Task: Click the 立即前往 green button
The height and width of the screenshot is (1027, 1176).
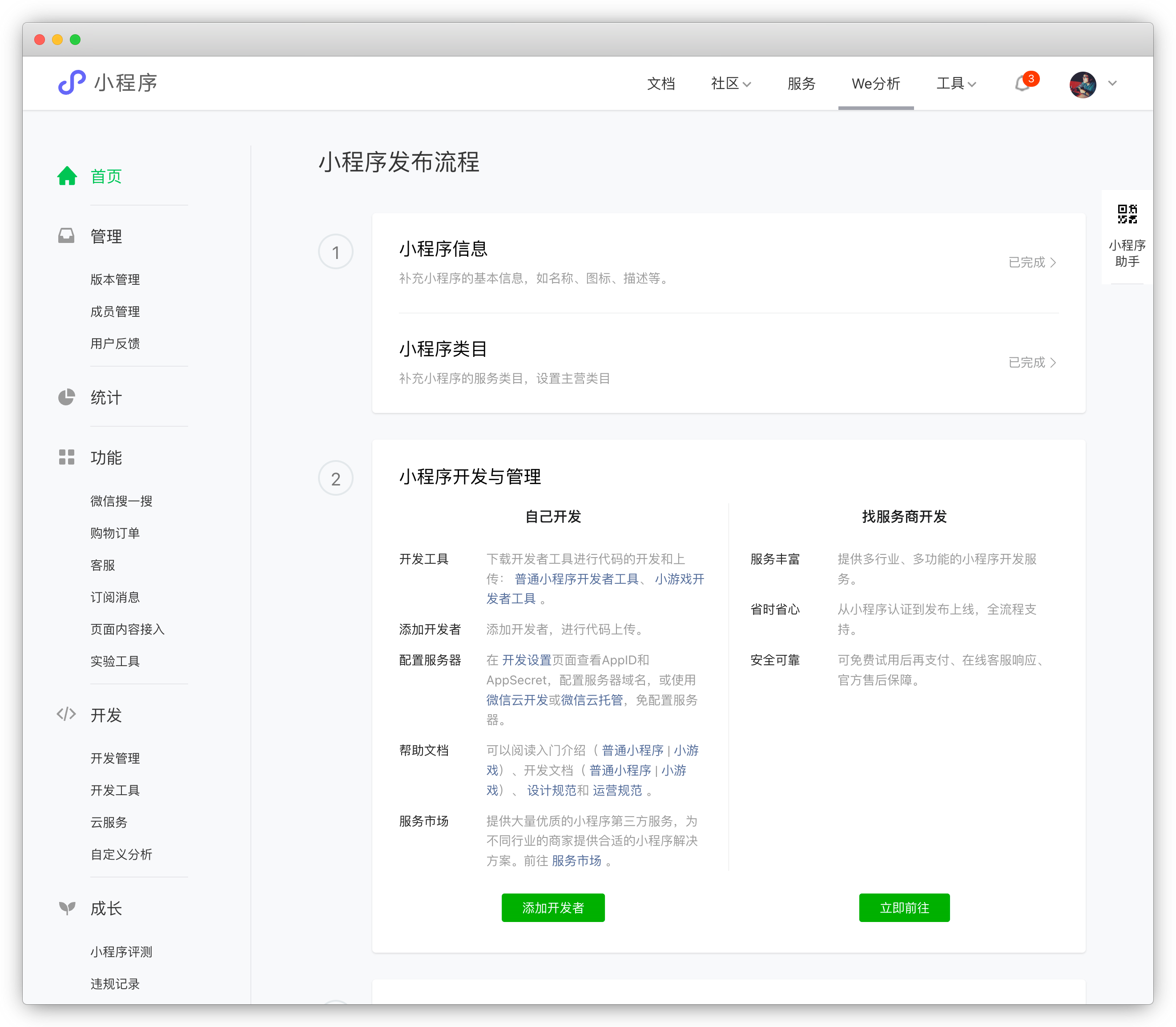Action: [x=904, y=908]
